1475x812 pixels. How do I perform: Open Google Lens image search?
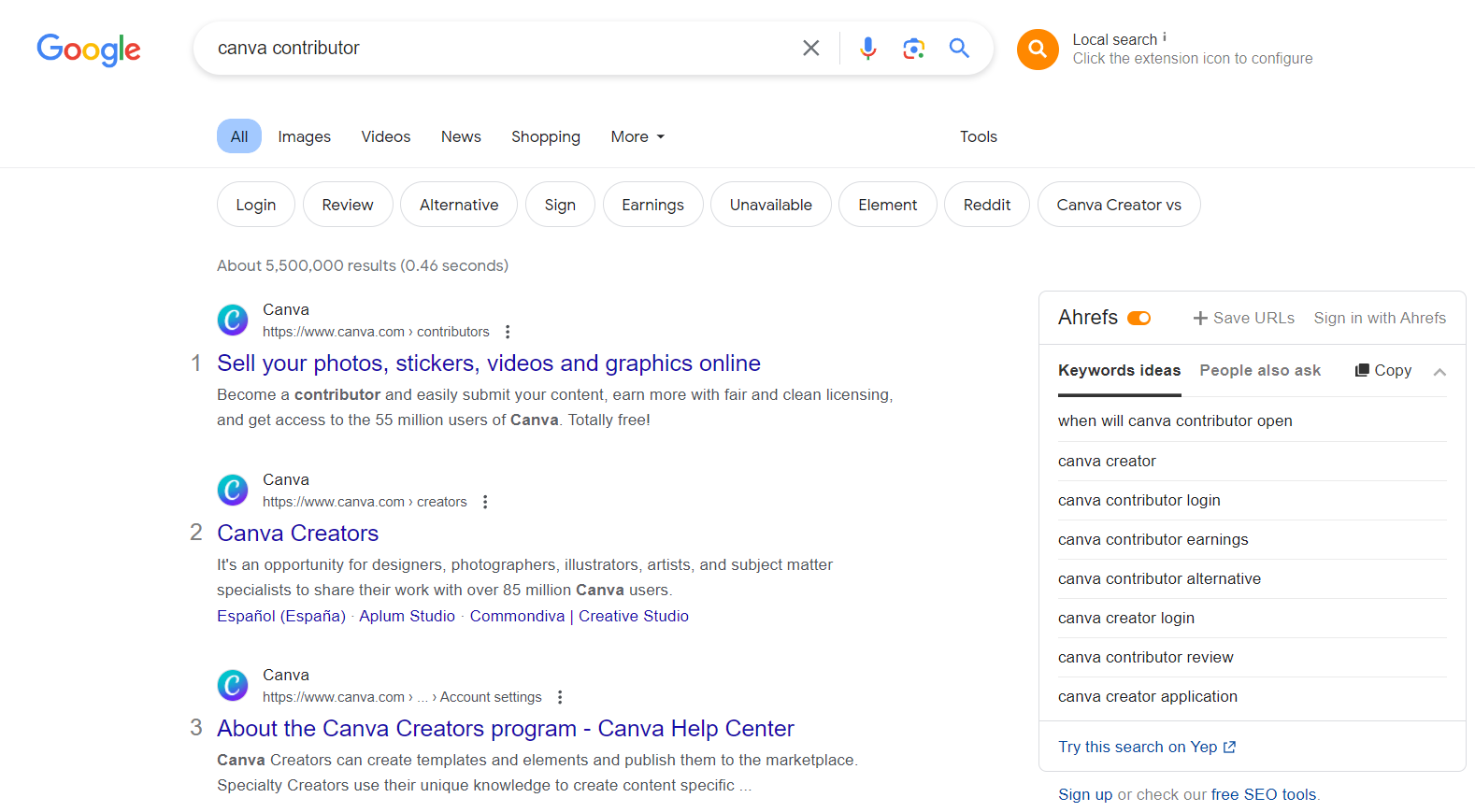click(913, 48)
